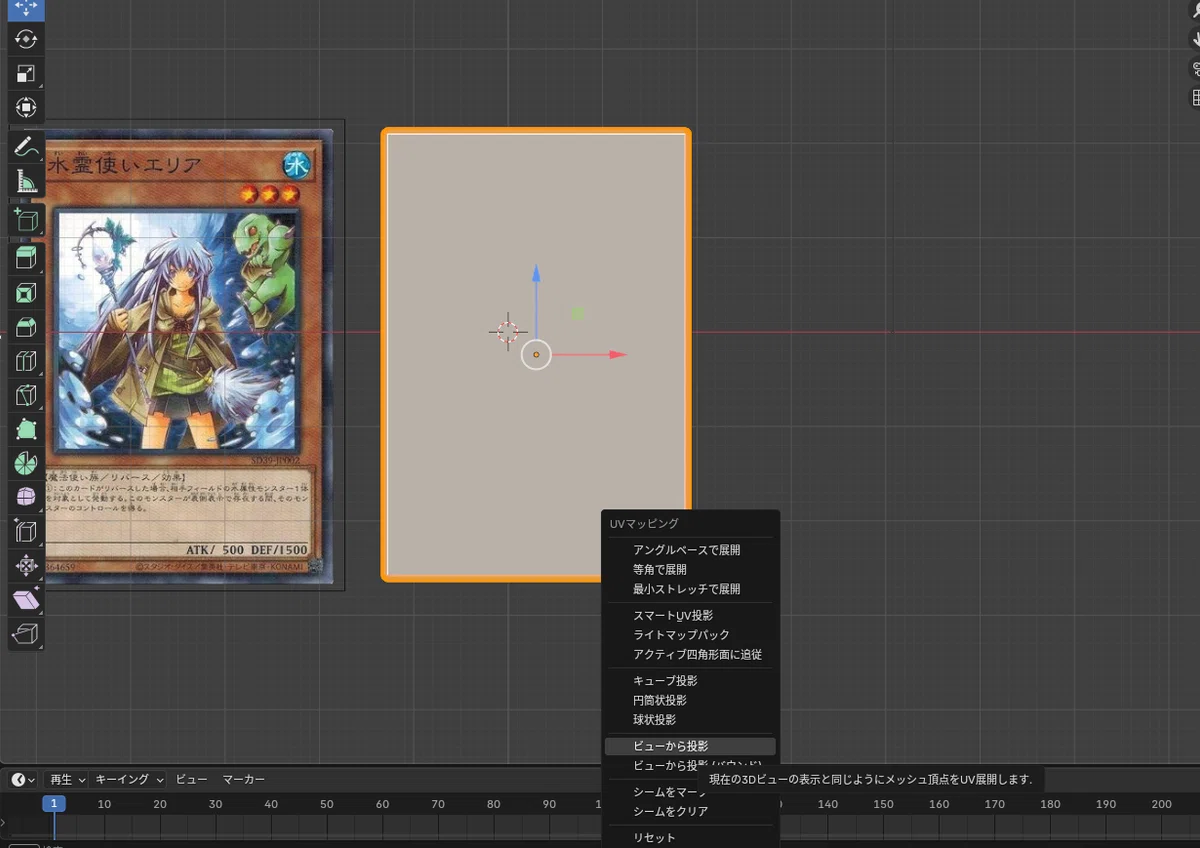The image size is (1200, 848).
Task: Click frame 50 on timeline ruler
Action: [x=327, y=804]
